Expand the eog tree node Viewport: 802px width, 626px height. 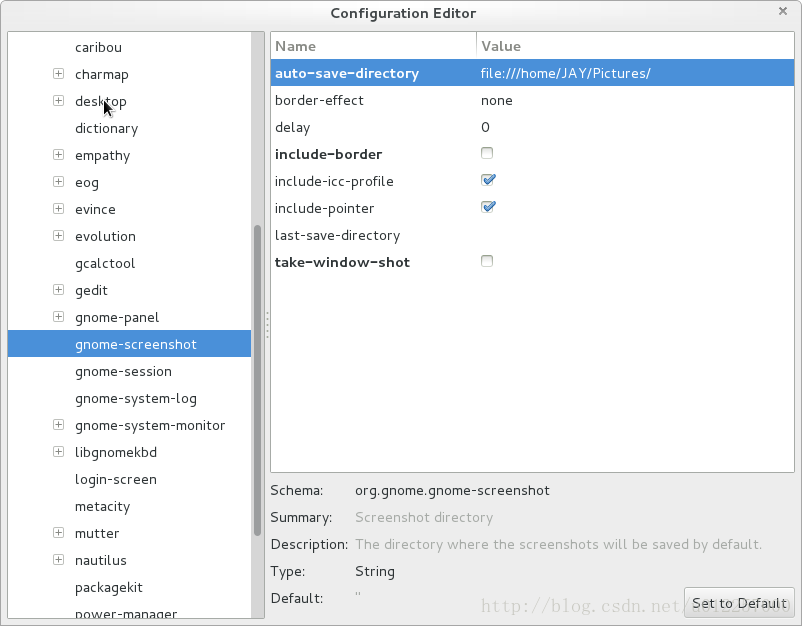tap(58, 182)
